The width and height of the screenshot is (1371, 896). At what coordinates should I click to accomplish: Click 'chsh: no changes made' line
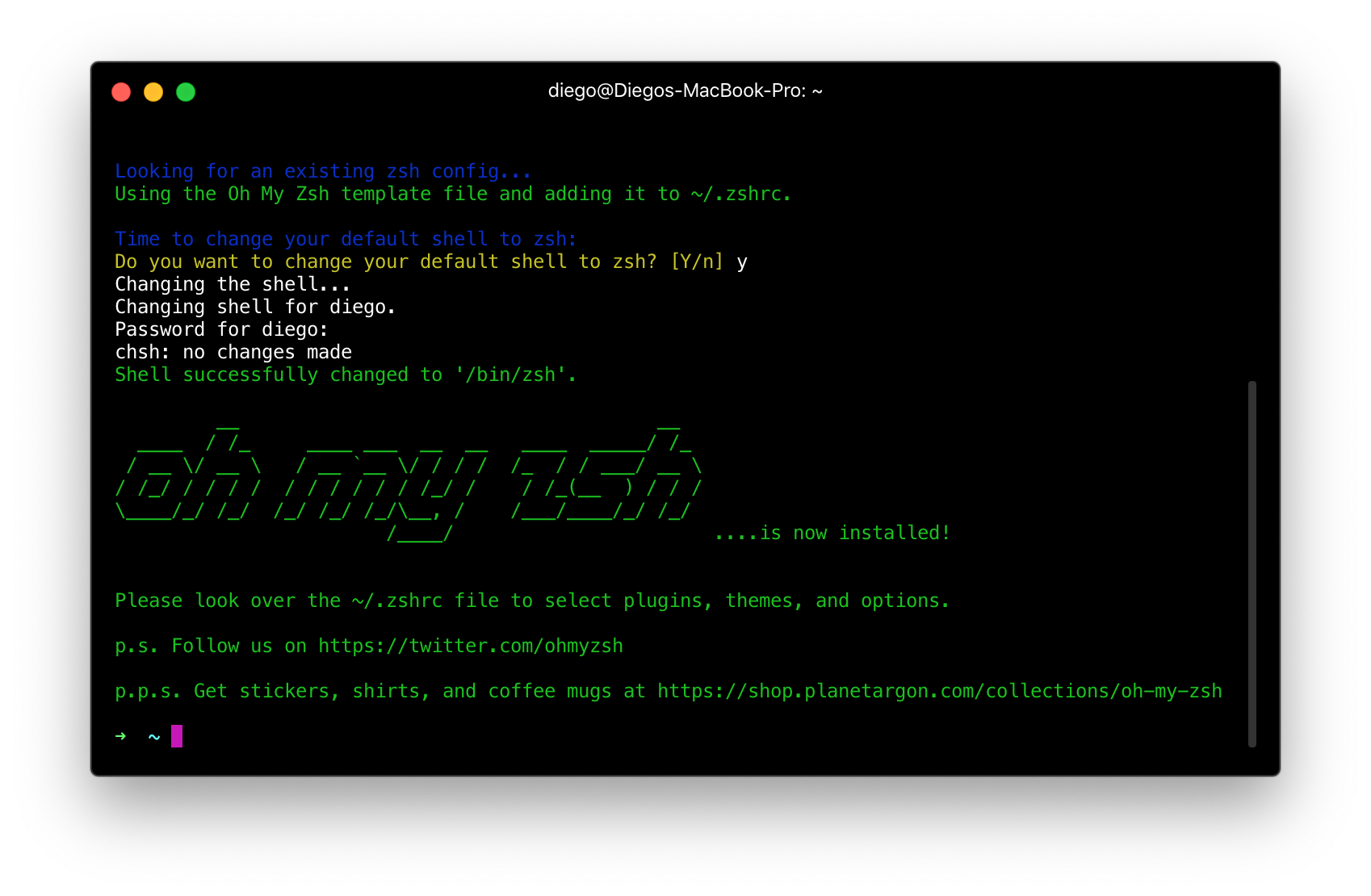(233, 352)
